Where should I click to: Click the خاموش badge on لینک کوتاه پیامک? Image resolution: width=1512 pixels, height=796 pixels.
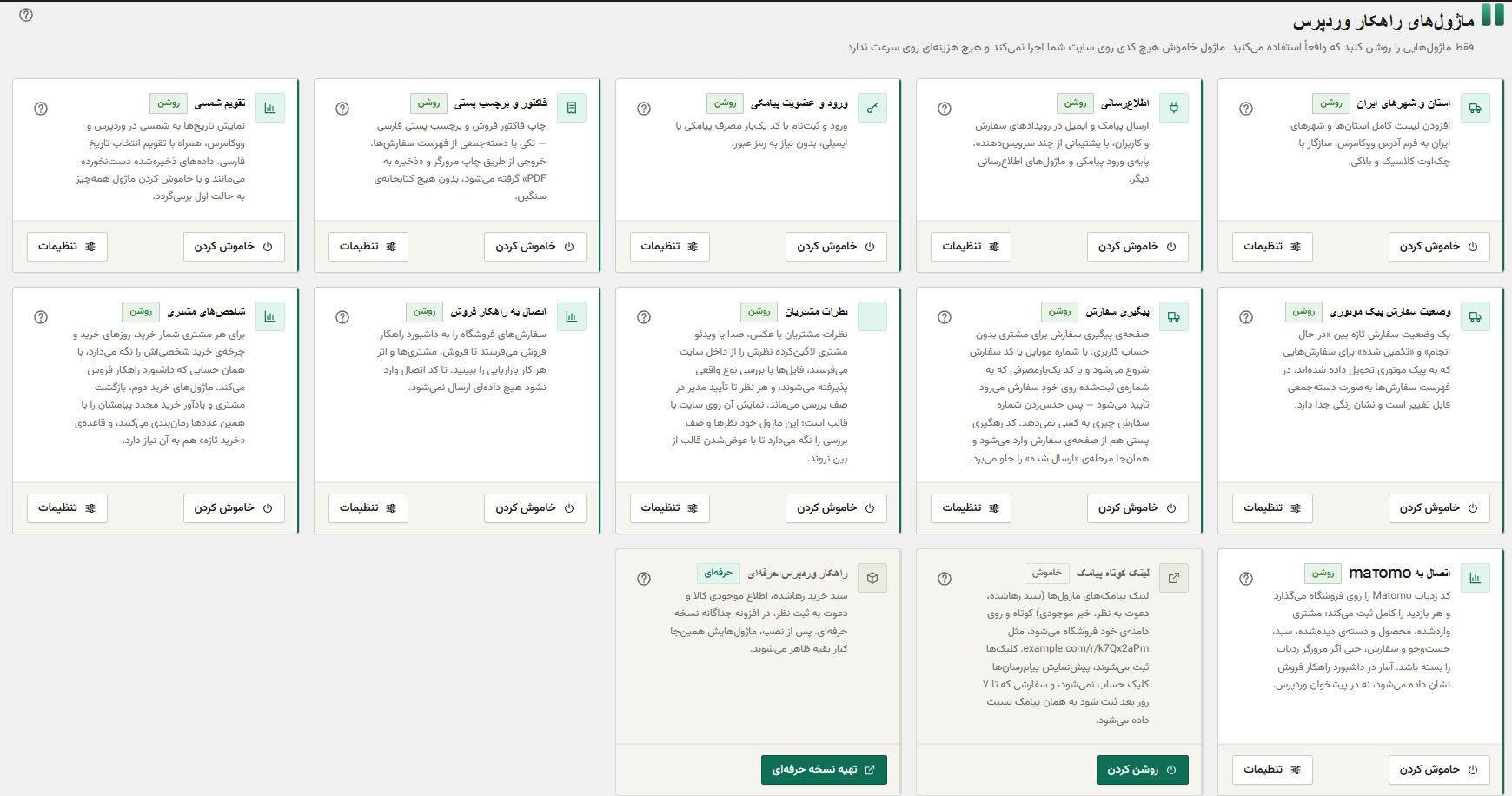point(1047,573)
